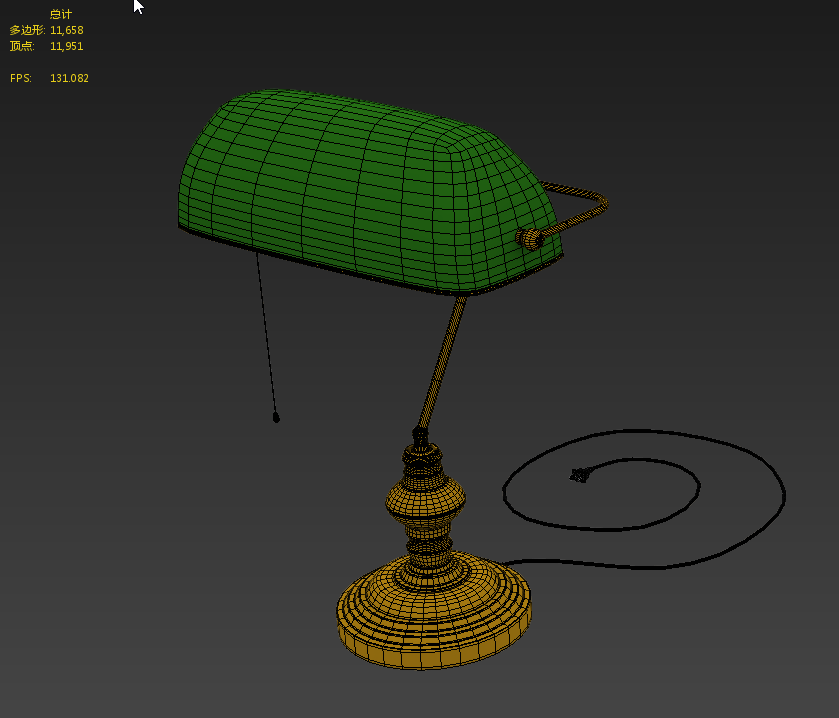Click the pull chain bead end
Screen dimensions: 839x718
tap(276, 417)
